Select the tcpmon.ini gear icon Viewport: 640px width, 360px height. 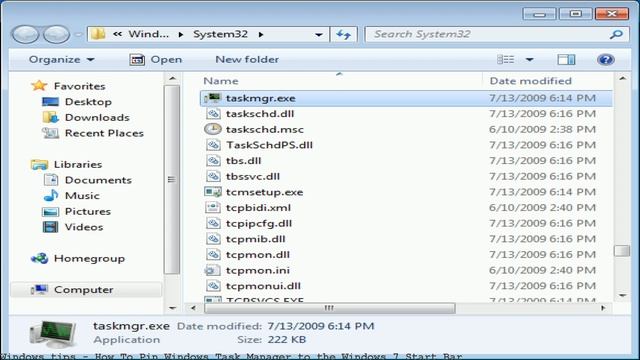[212, 270]
